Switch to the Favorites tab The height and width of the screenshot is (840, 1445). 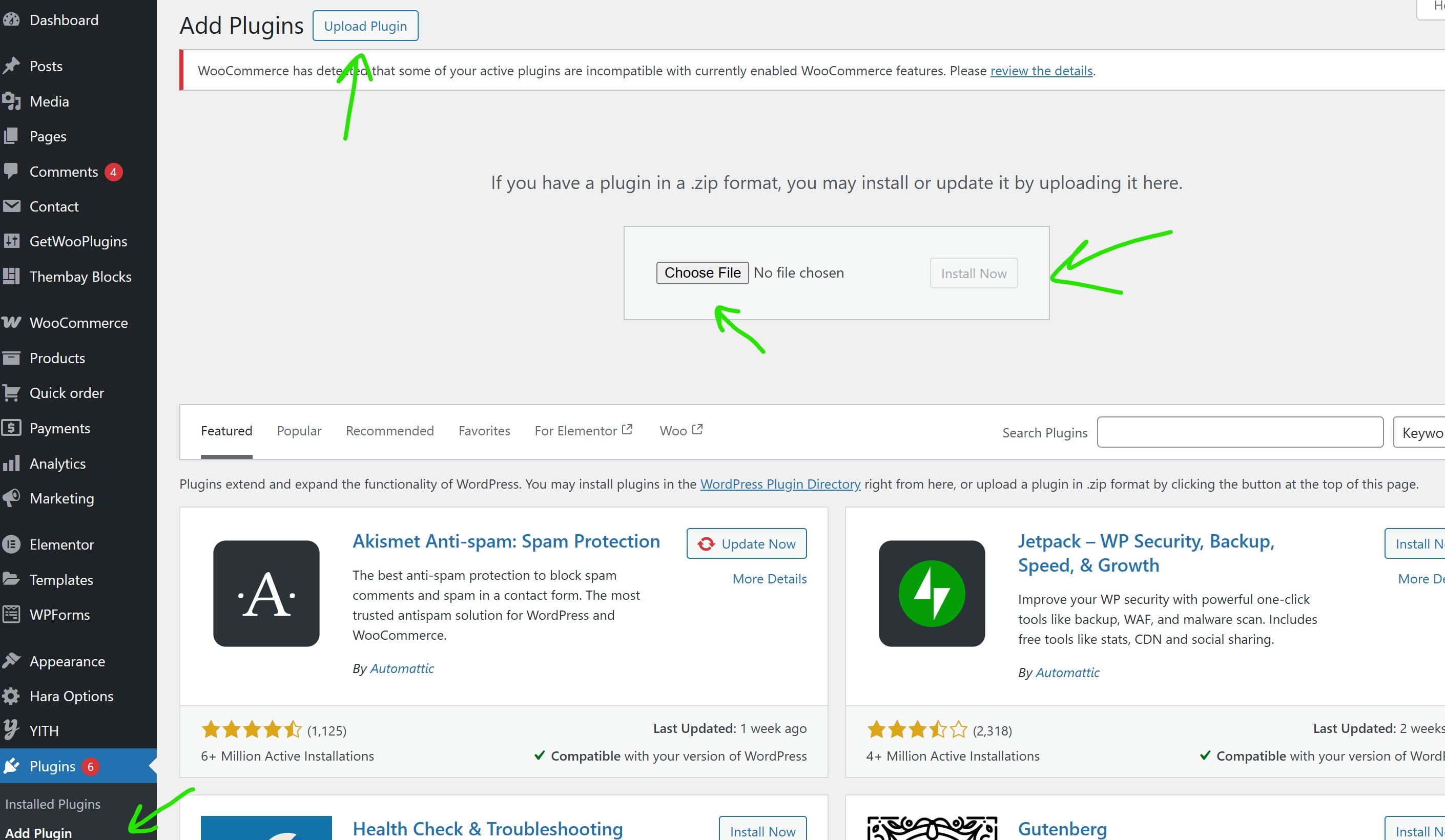tap(485, 431)
